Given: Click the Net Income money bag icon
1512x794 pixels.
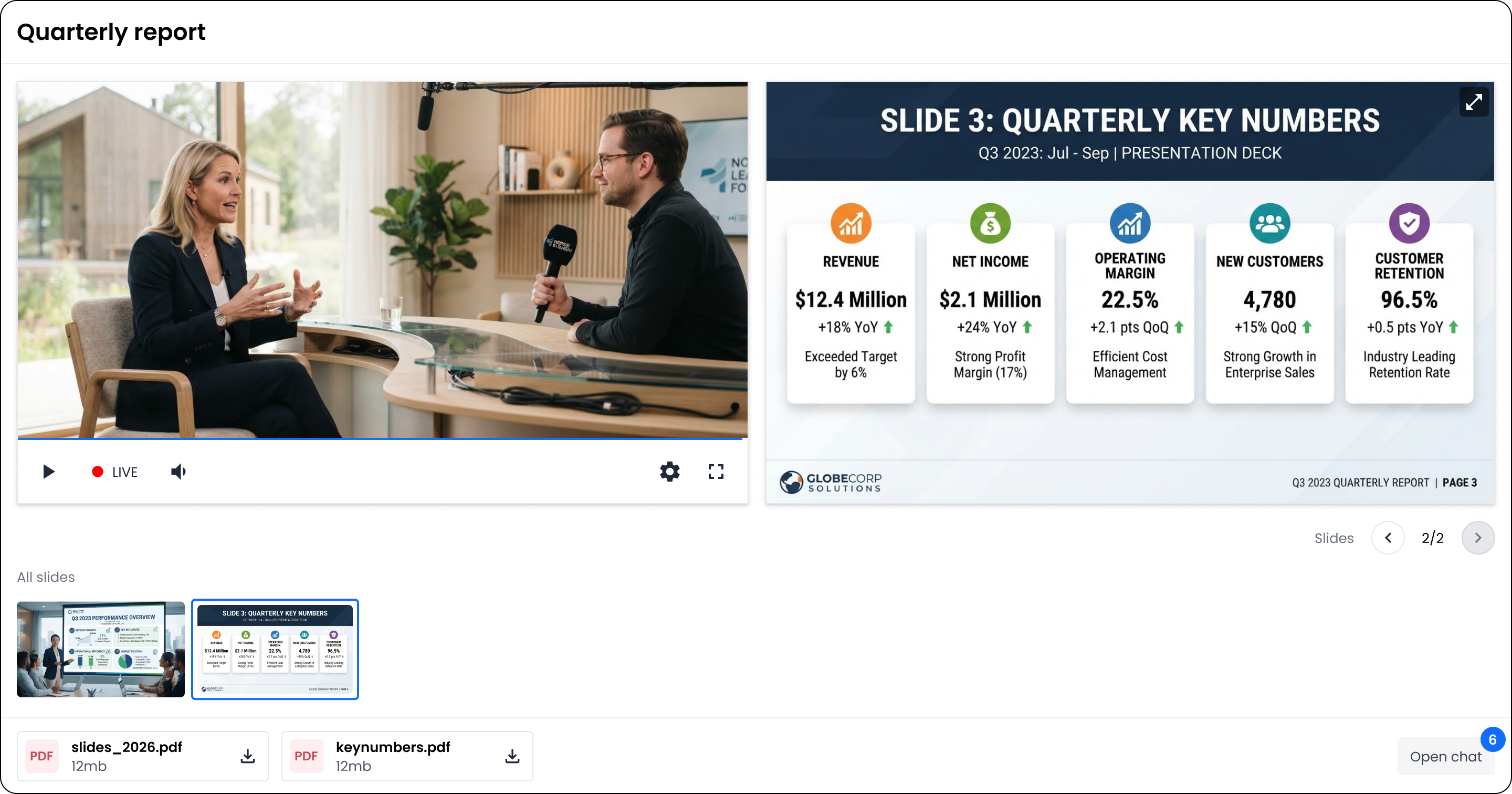Looking at the screenshot, I should pos(990,223).
